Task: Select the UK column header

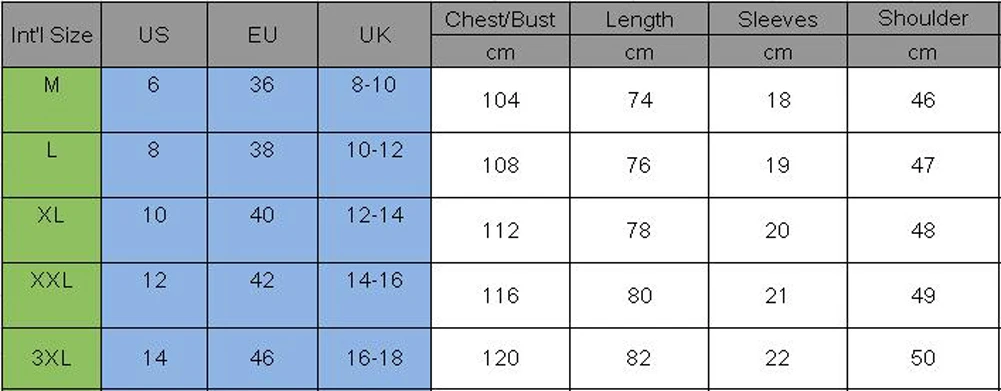Action: pyautogui.click(x=375, y=34)
